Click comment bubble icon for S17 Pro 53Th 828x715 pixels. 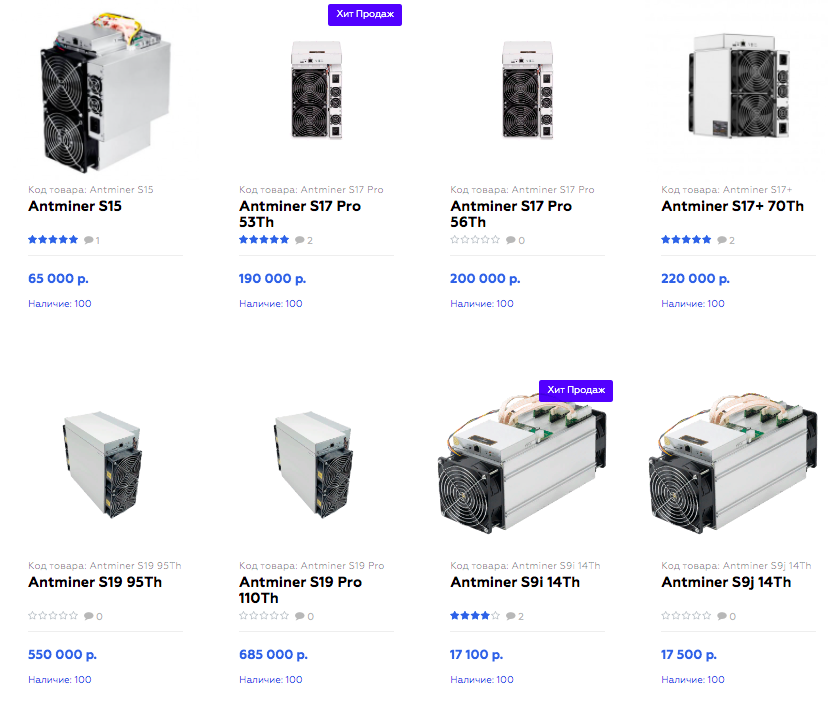[299, 240]
